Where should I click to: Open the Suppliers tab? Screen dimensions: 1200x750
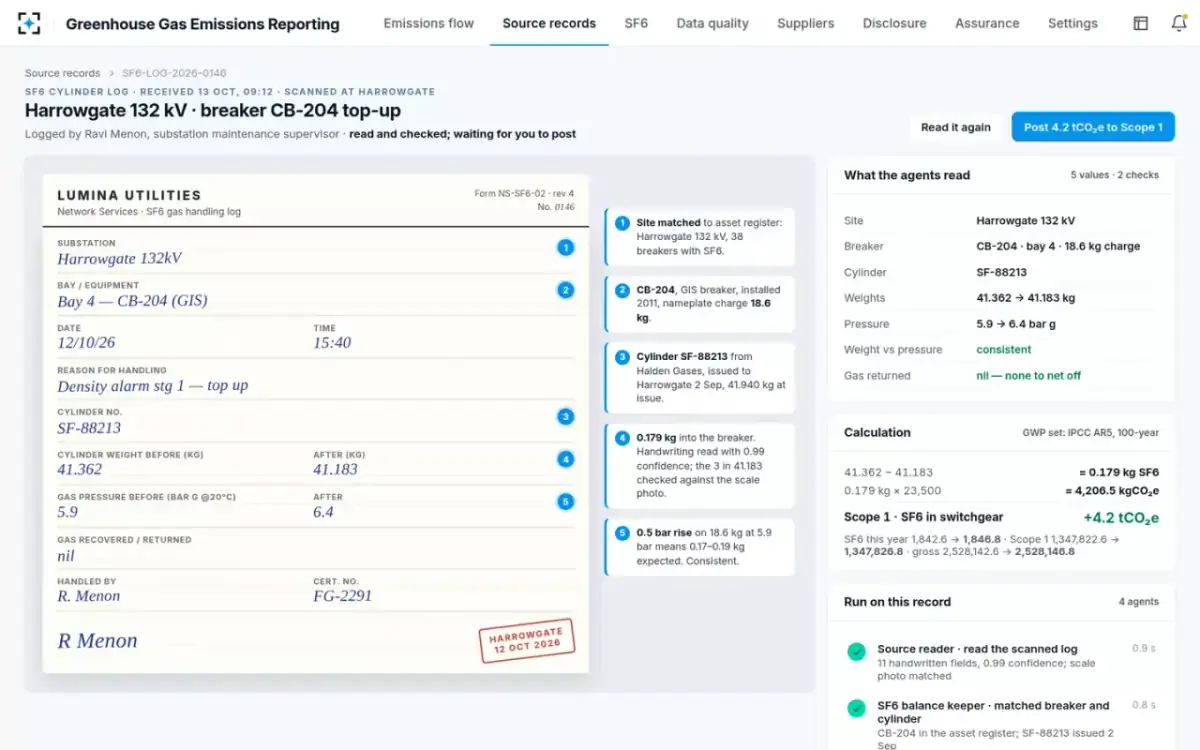(806, 23)
